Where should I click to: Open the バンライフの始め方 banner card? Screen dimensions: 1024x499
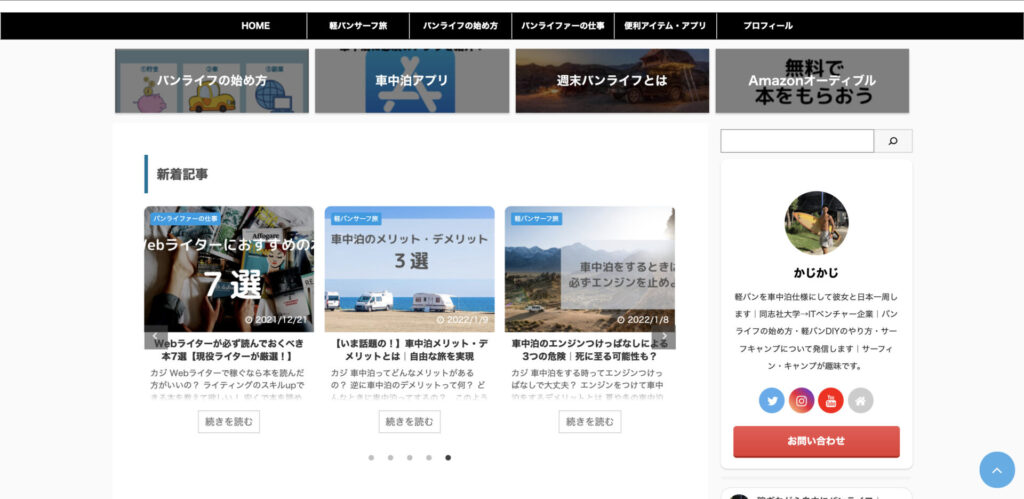tap(212, 81)
